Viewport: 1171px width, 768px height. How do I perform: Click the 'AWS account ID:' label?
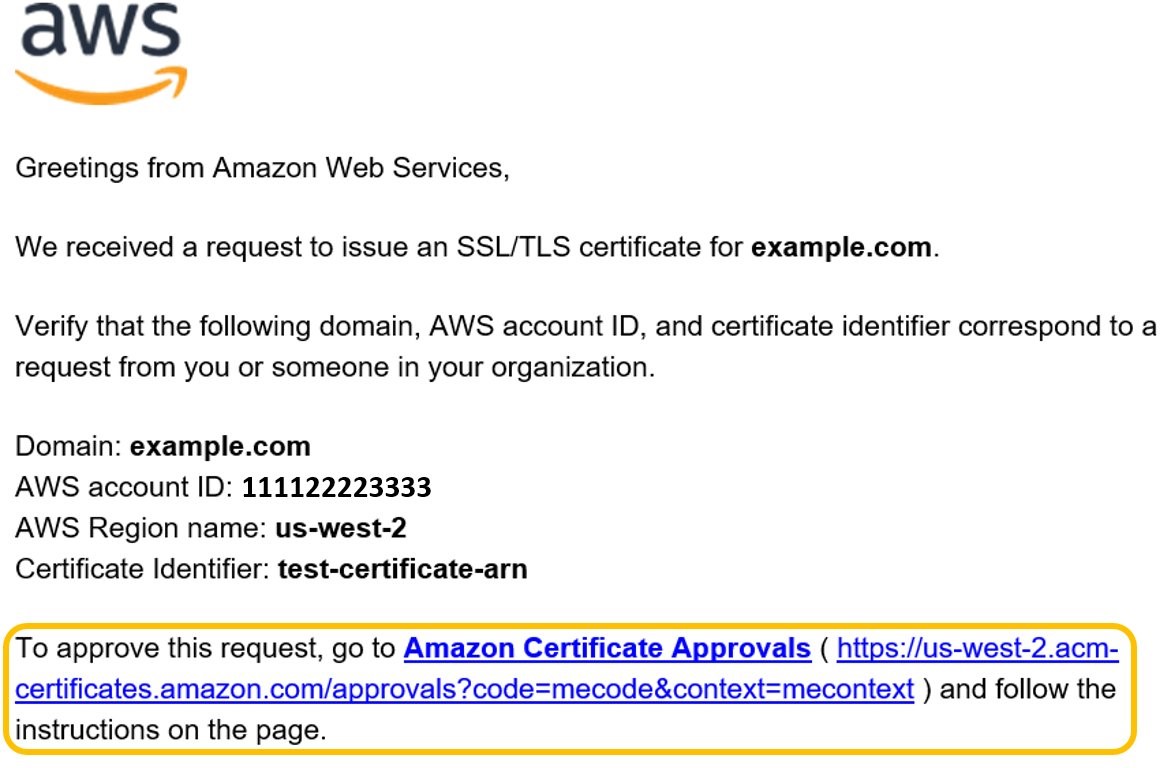tap(124, 487)
